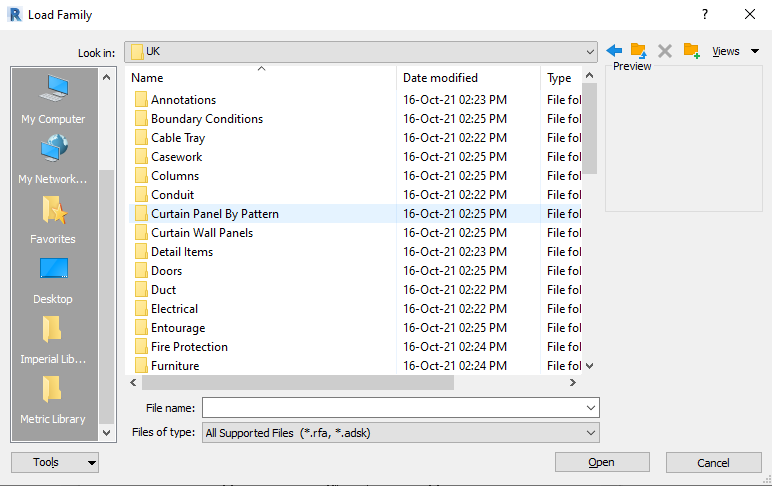Click Annotations date 16-Oct-21 02:23 PM
This screenshot has width=772, height=486.
point(454,100)
